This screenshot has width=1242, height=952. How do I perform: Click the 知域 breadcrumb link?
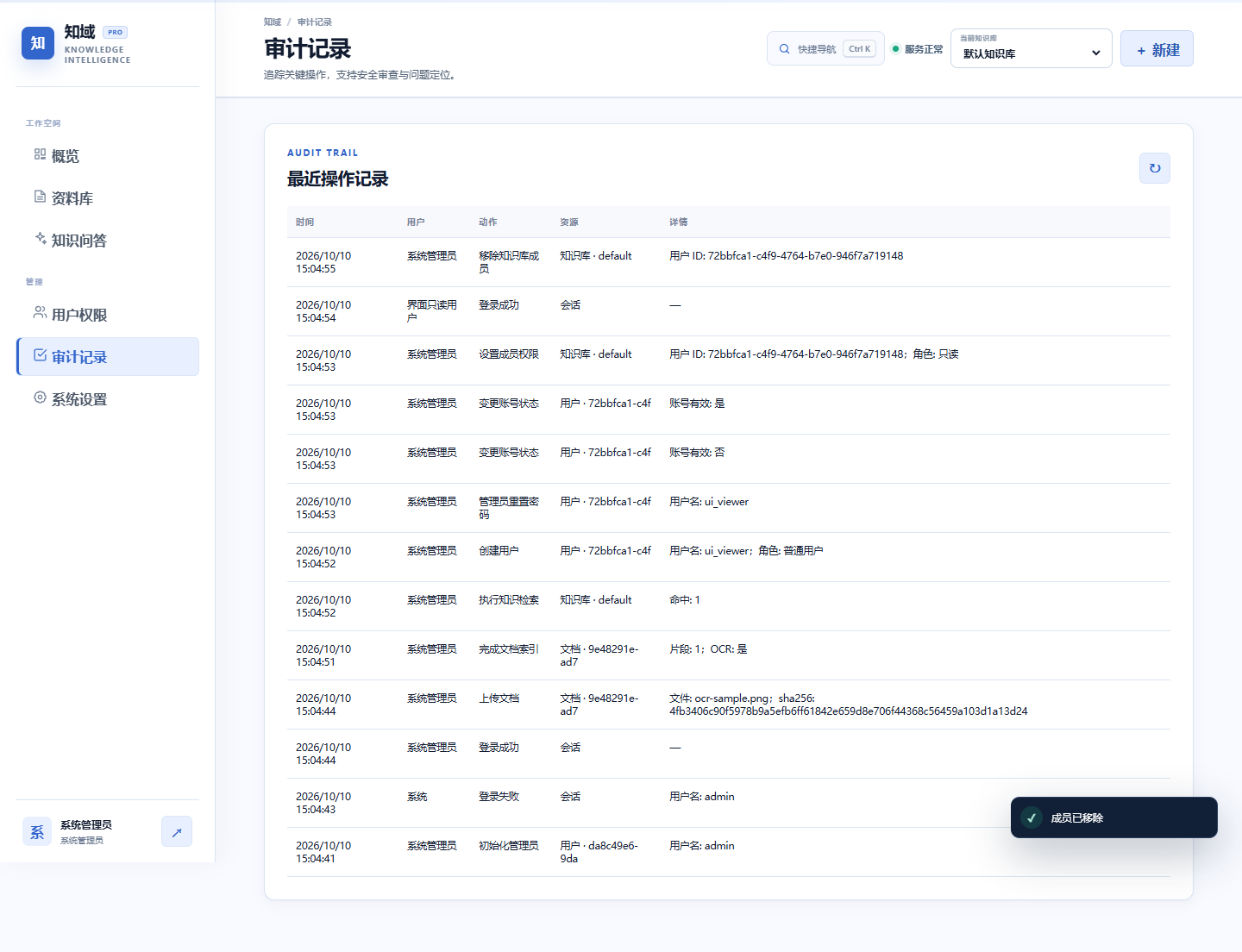pyautogui.click(x=273, y=22)
